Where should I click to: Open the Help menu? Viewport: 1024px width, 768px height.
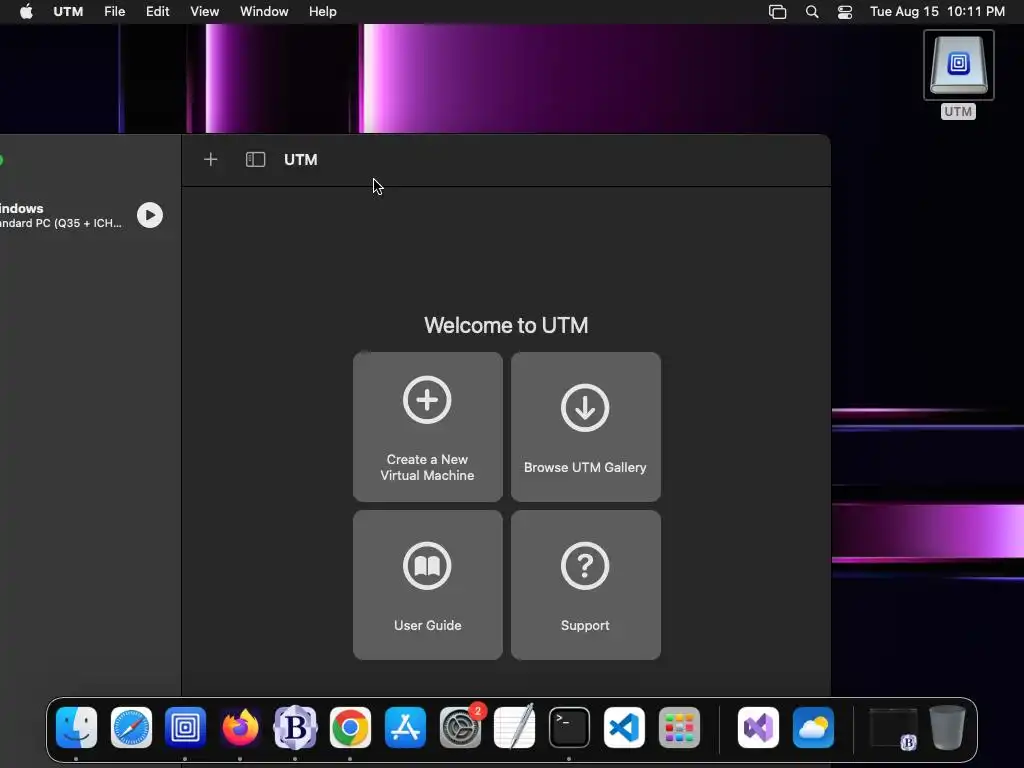[x=323, y=12]
